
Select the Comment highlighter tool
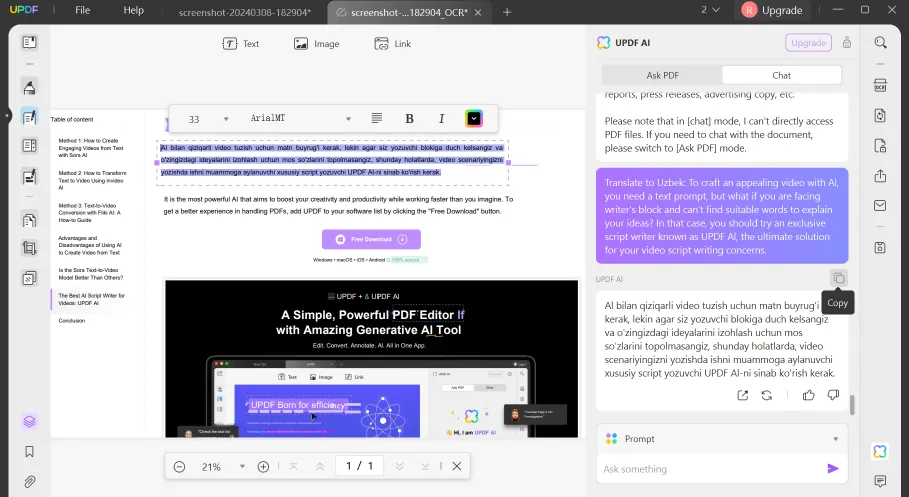point(29,88)
